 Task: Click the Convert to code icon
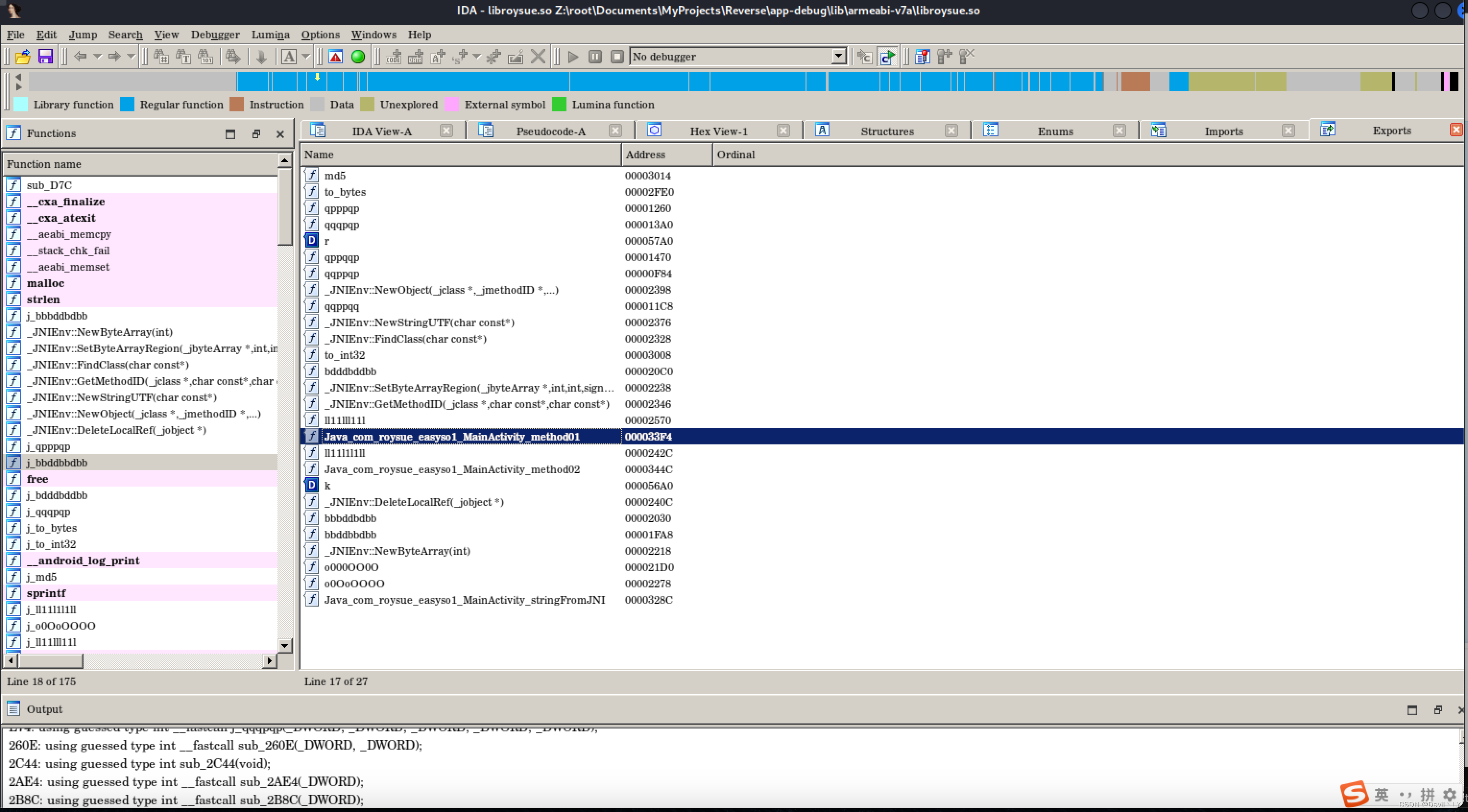coord(394,57)
